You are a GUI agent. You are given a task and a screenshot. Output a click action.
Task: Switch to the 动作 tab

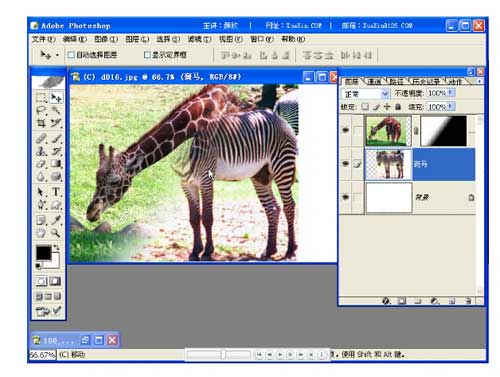pos(455,81)
